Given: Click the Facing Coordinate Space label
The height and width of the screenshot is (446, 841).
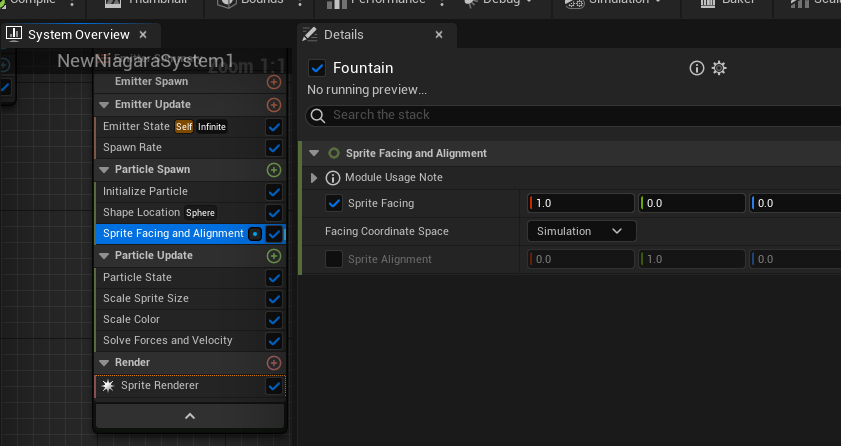Looking at the screenshot, I should pos(387,231).
